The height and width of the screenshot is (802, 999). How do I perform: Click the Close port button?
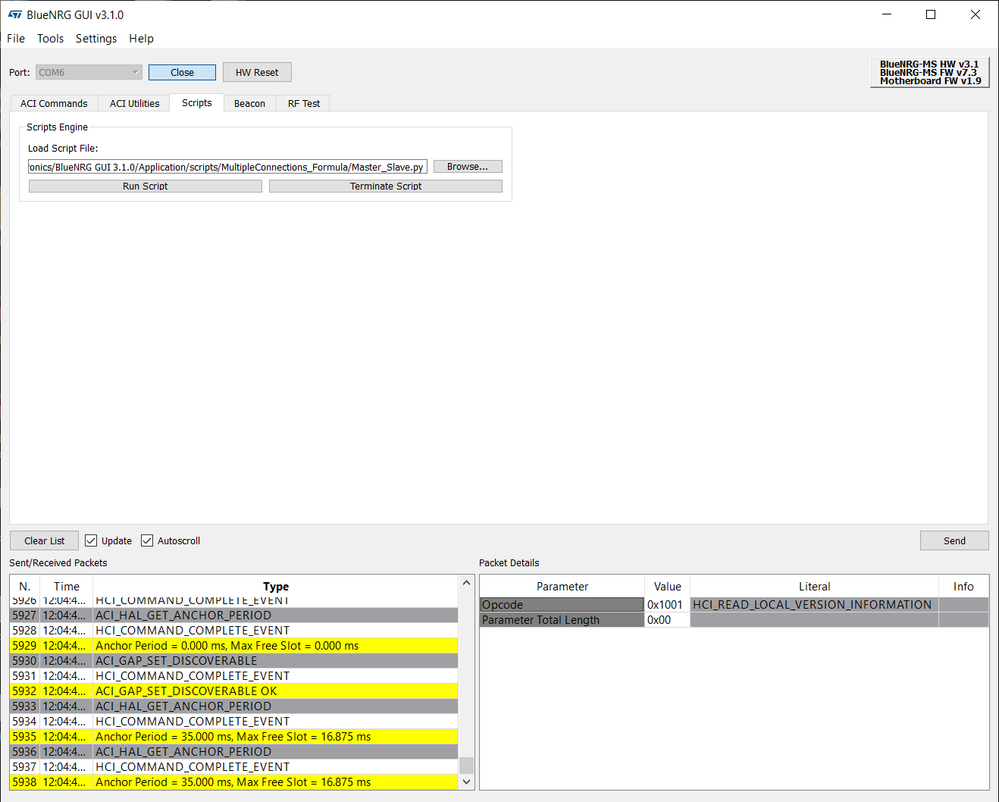182,72
